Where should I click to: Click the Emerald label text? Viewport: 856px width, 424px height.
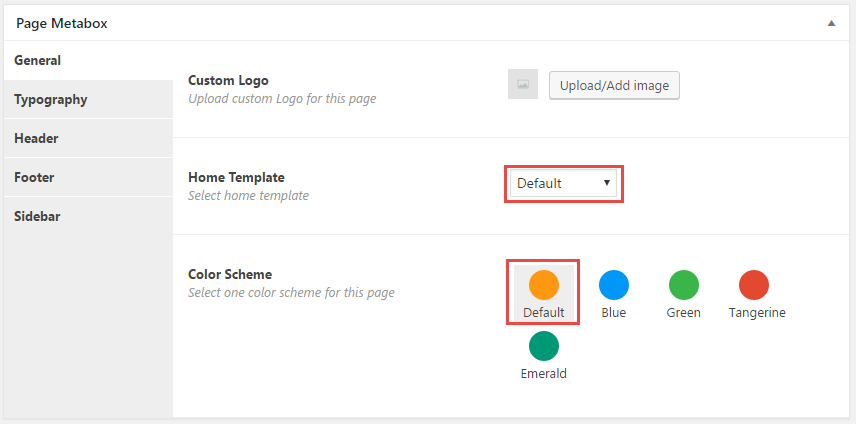point(544,374)
